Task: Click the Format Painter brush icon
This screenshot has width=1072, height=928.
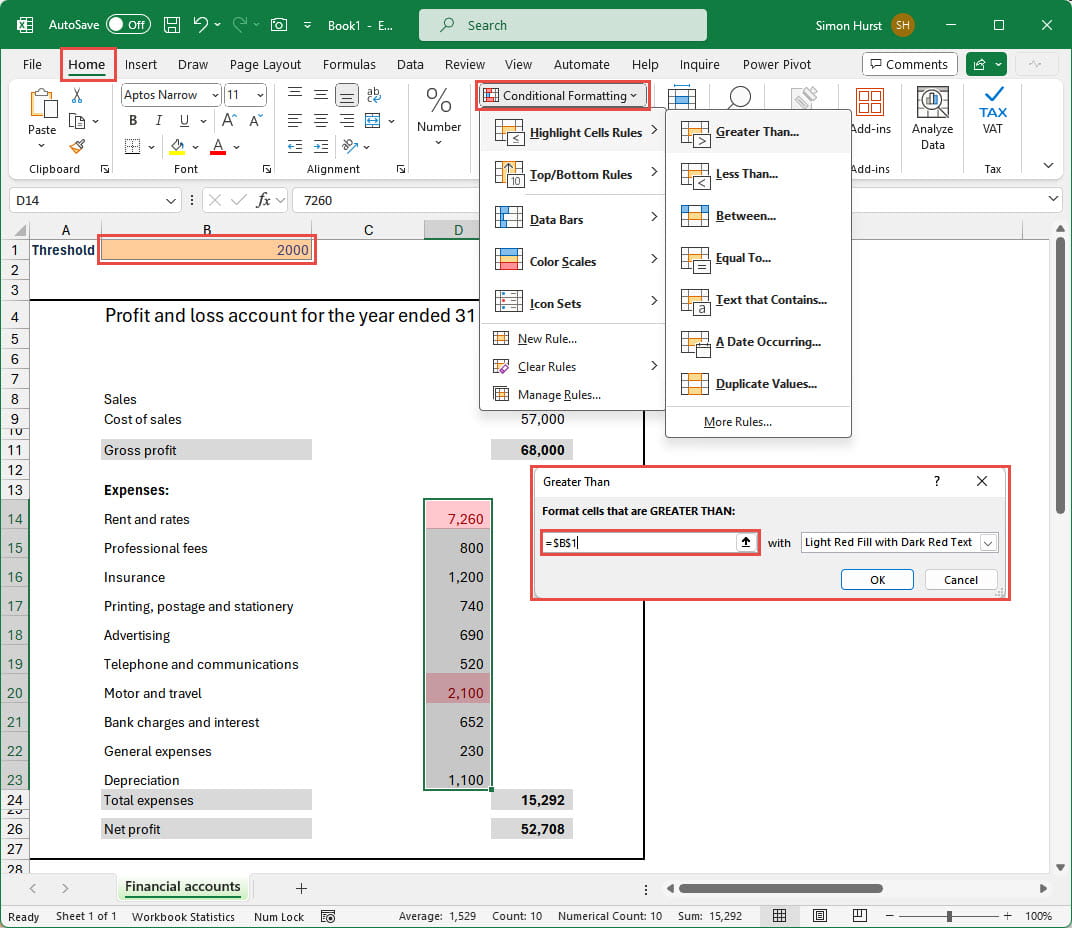Action: point(77,146)
